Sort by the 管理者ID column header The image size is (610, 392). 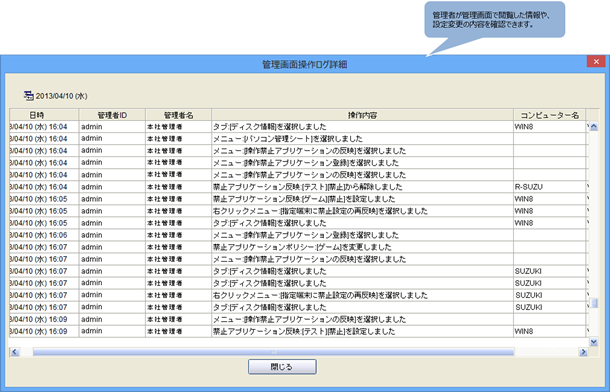[x=112, y=115]
